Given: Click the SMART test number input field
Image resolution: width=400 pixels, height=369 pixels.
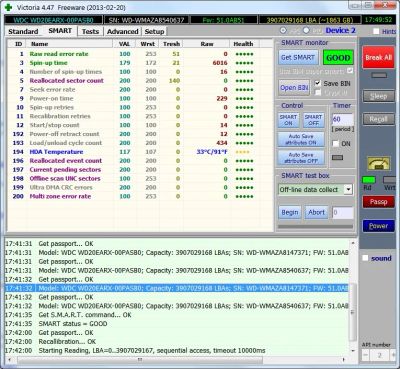Looking at the screenshot, I should coord(343,212).
